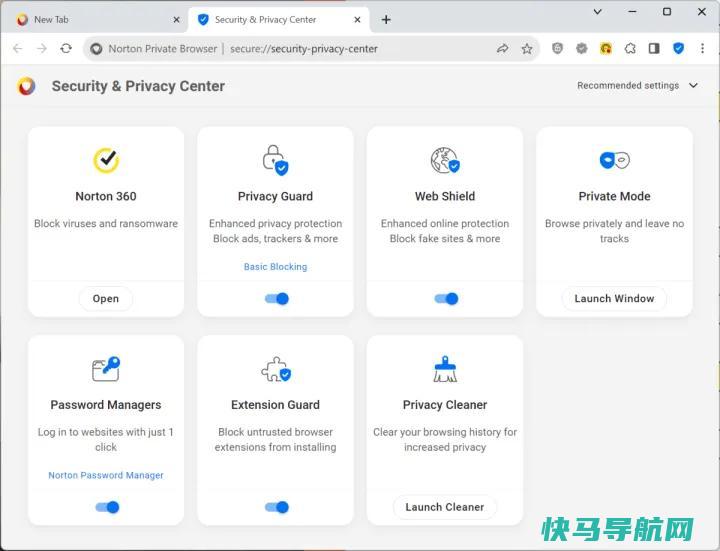Viewport: 720px width, 551px height.
Task: Click the Web Shield card title
Action: coord(445,196)
